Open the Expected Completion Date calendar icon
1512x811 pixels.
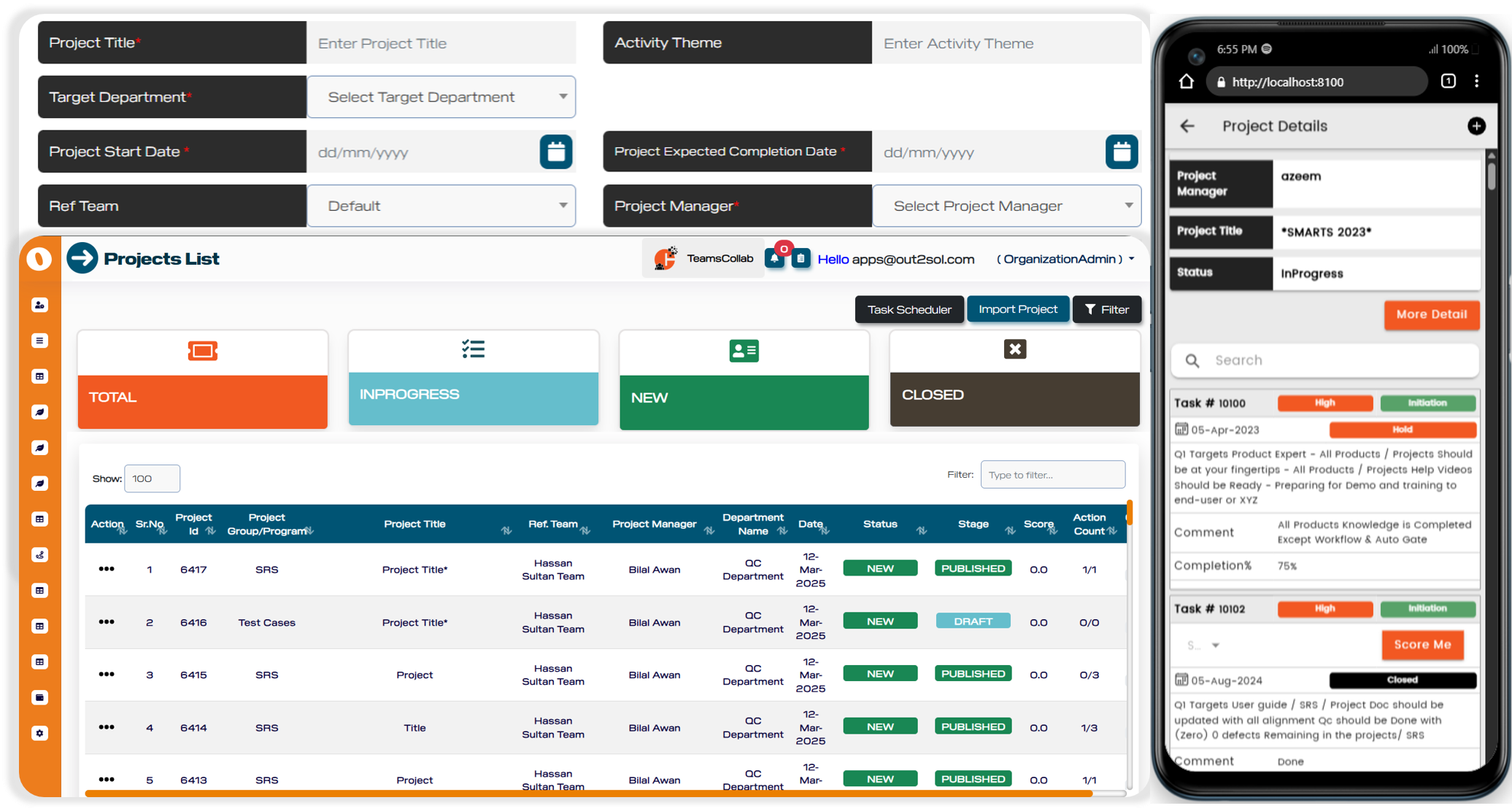pyautogui.click(x=1122, y=152)
